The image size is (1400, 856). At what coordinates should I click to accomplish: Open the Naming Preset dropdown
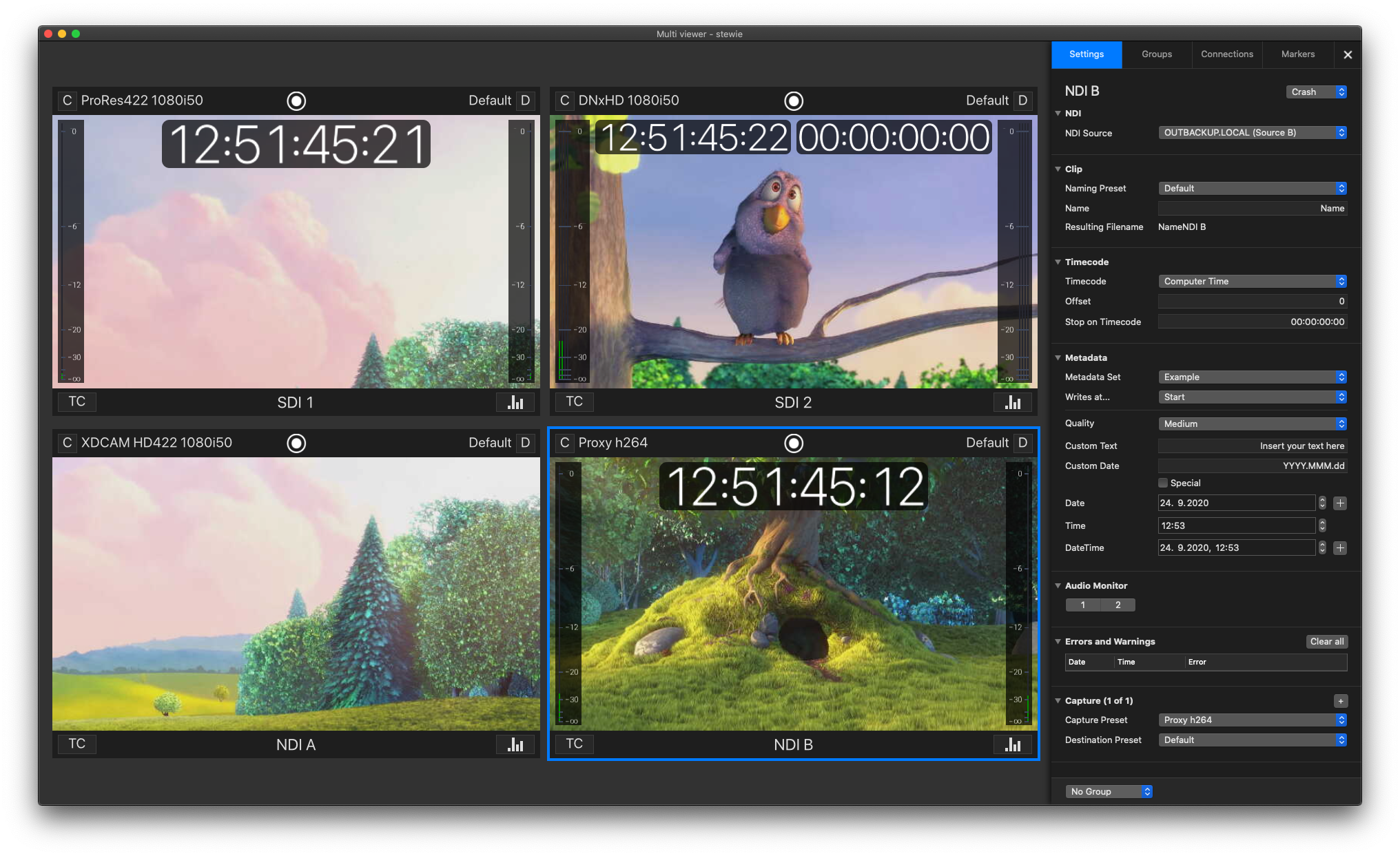1253,189
